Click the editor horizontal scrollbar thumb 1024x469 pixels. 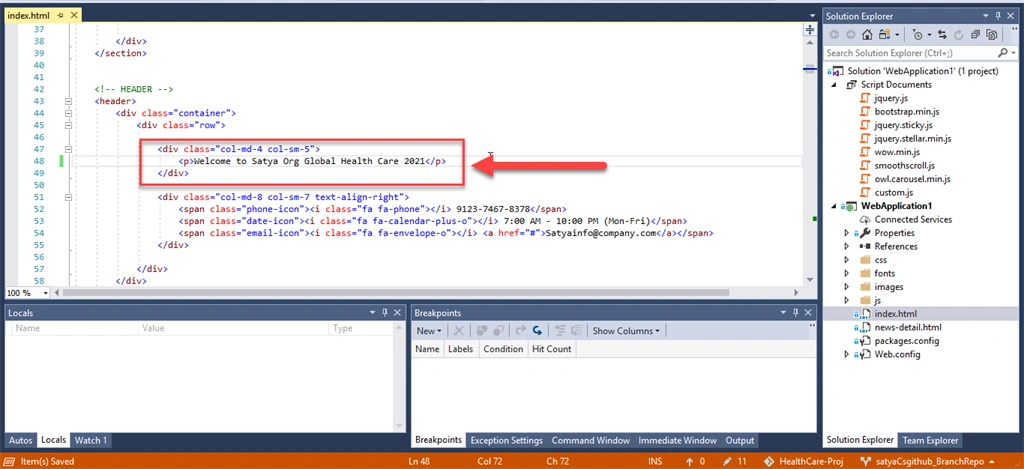pyautogui.click(x=394, y=293)
